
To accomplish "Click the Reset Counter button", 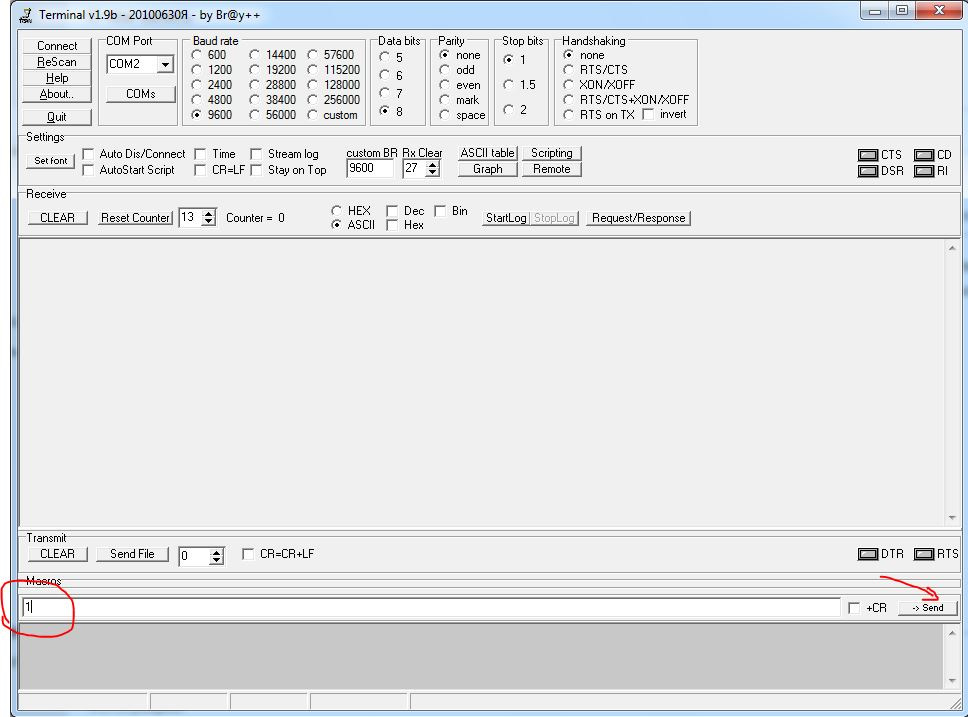I will coord(135,218).
